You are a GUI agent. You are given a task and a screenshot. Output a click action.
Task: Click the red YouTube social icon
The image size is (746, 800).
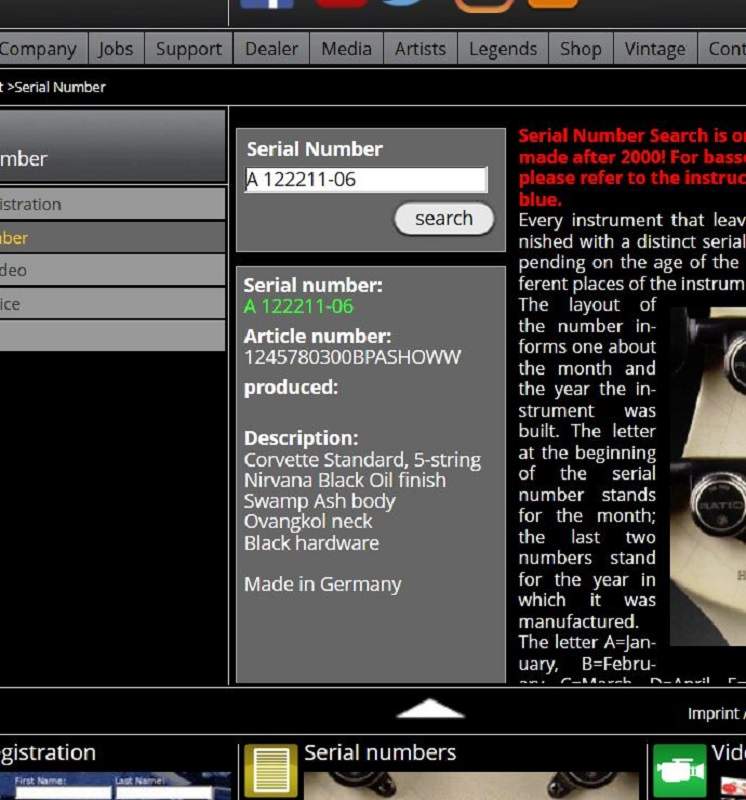click(x=341, y=4)
